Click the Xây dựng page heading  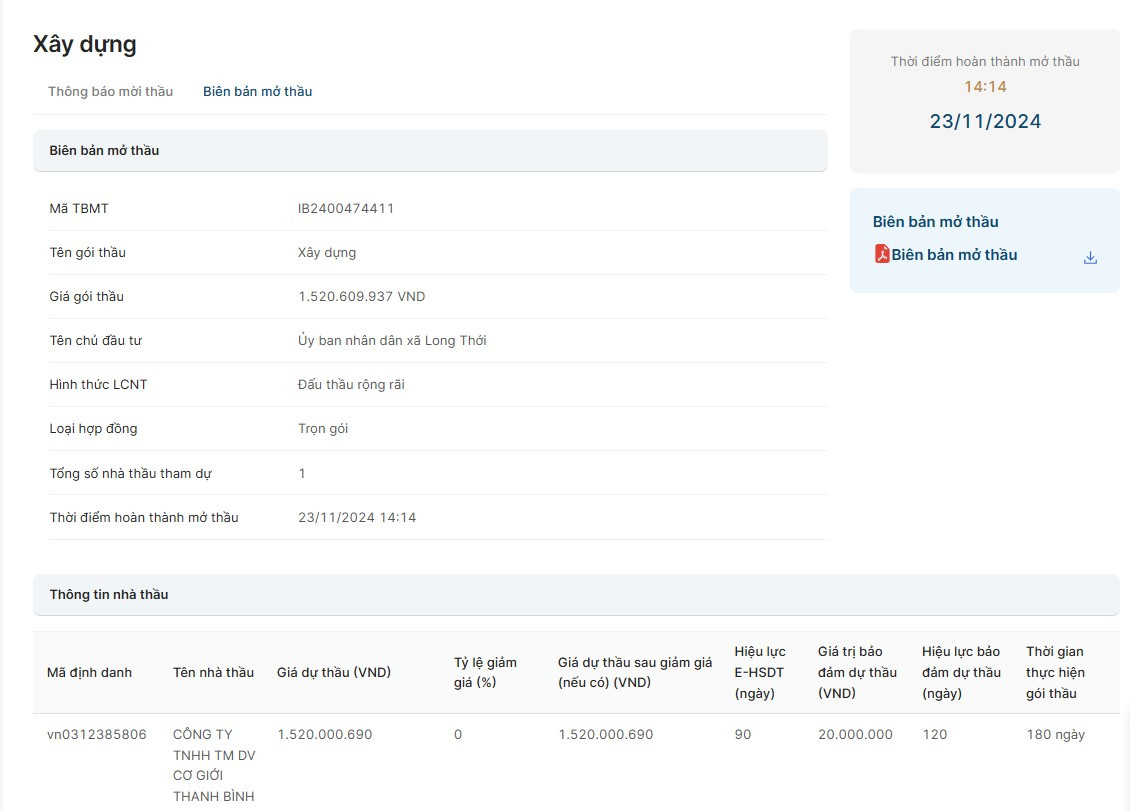tap(85, 44)
